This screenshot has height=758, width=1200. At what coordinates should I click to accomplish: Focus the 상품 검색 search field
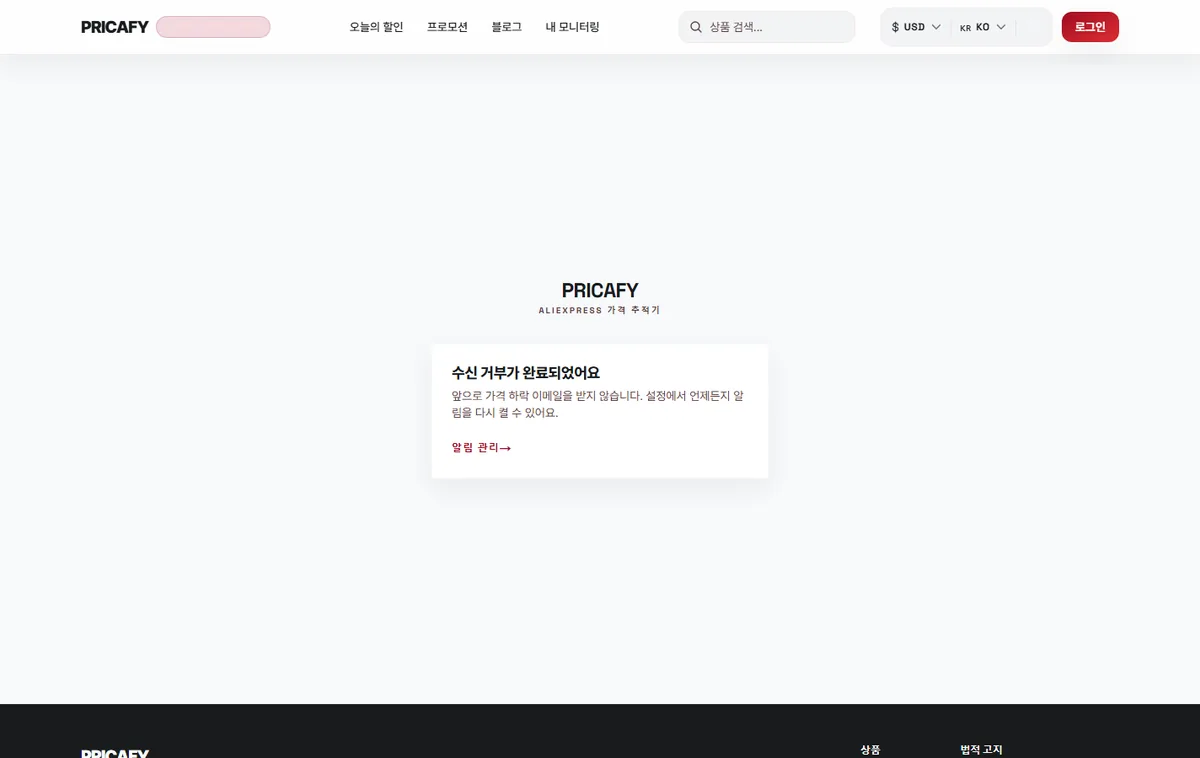pyautogui.click(x=767, y=27)
